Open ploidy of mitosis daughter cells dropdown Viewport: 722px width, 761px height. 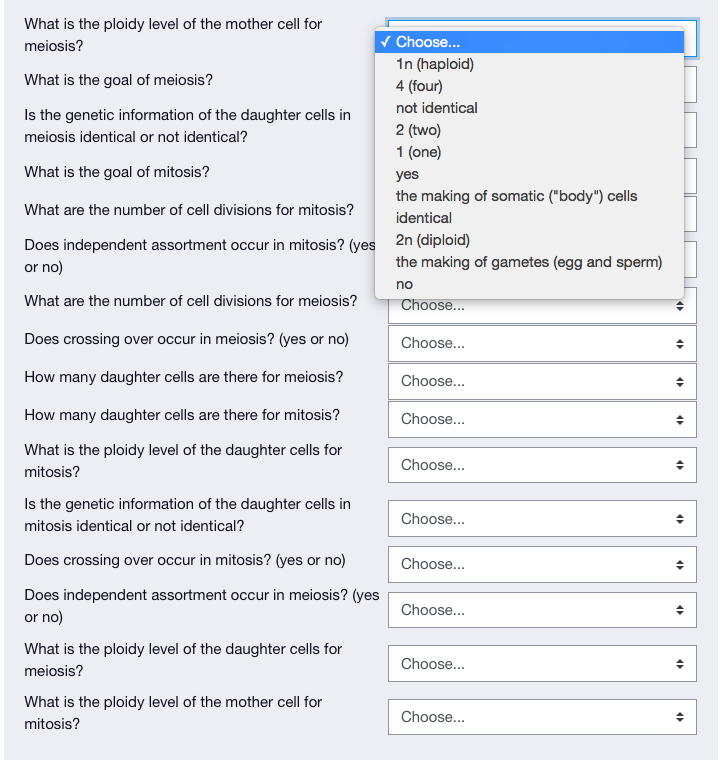[542, 465]
